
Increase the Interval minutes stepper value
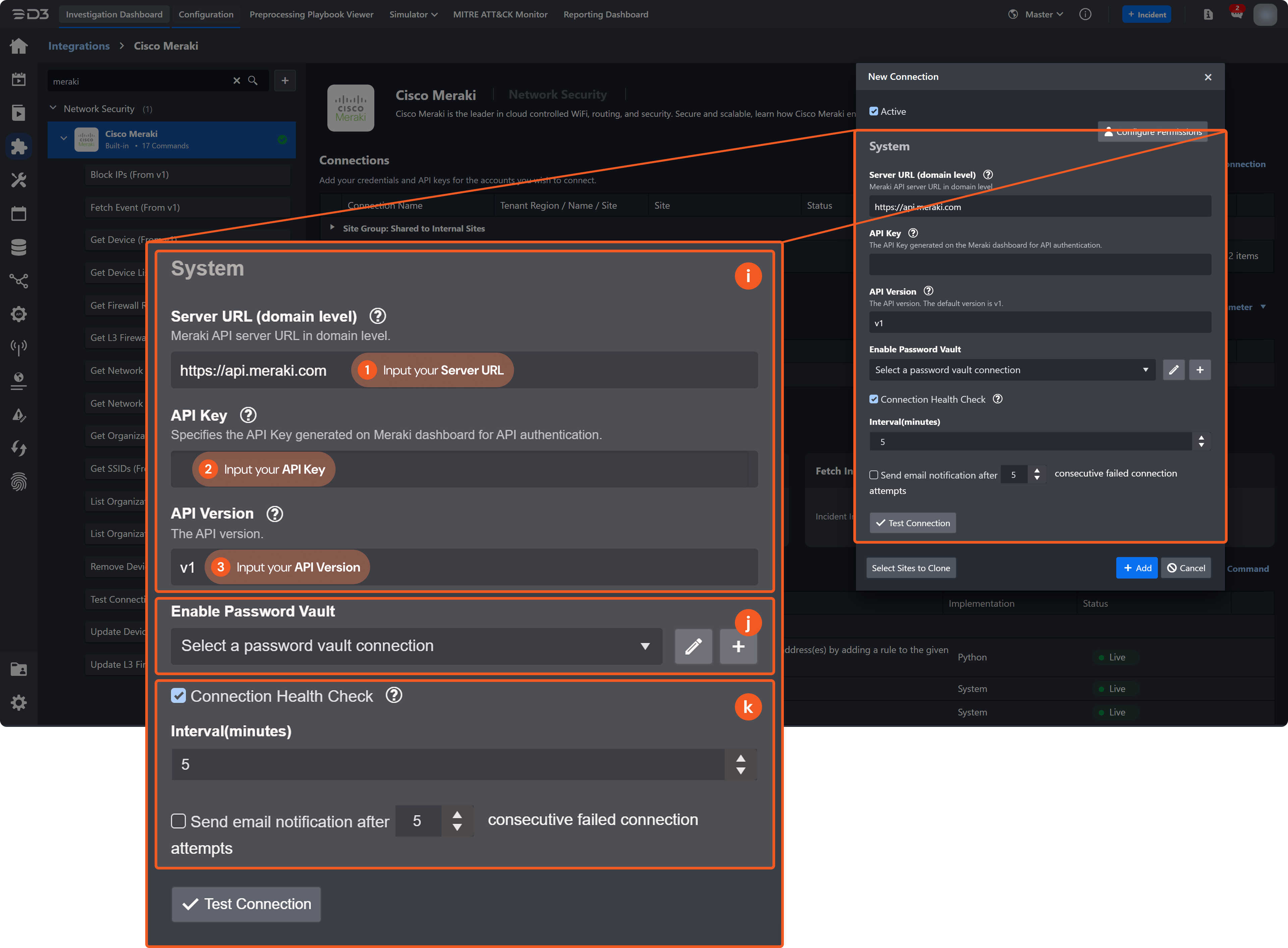(x=1201, y=438)
